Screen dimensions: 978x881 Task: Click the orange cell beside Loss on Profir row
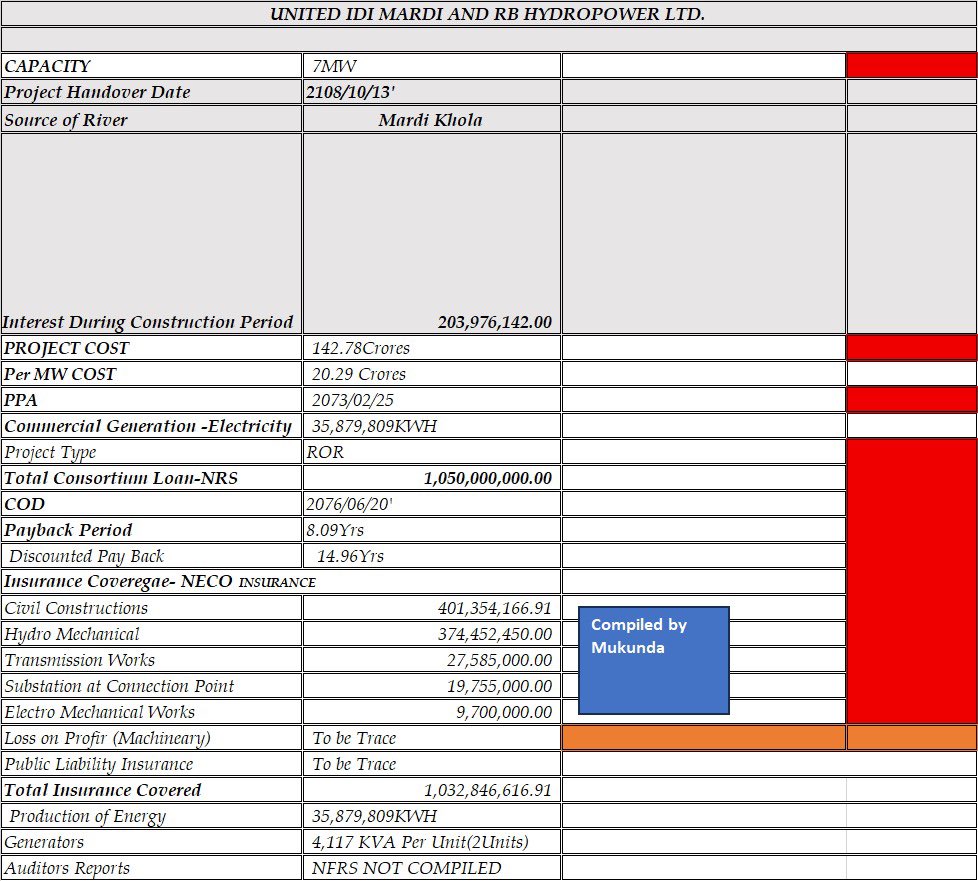704,737
